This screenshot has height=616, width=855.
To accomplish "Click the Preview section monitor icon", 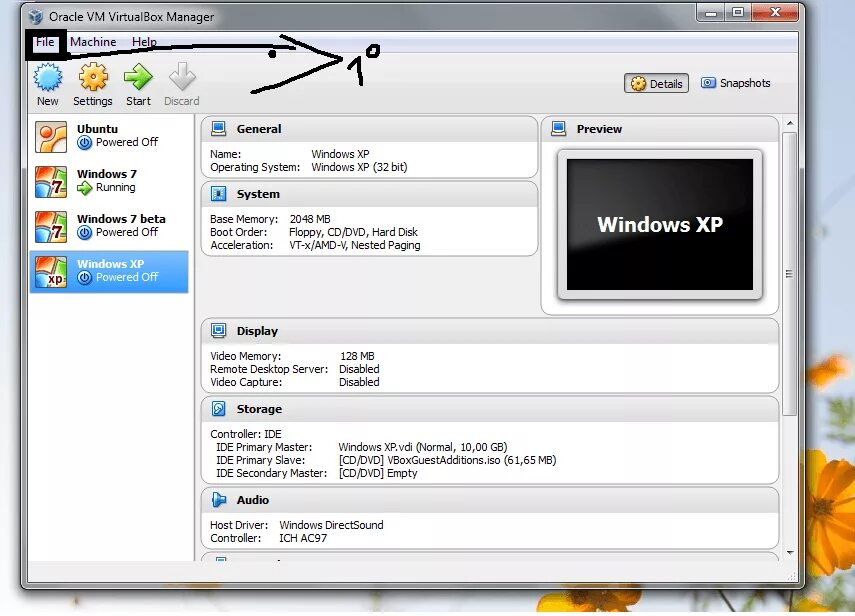I will [558, 129].
